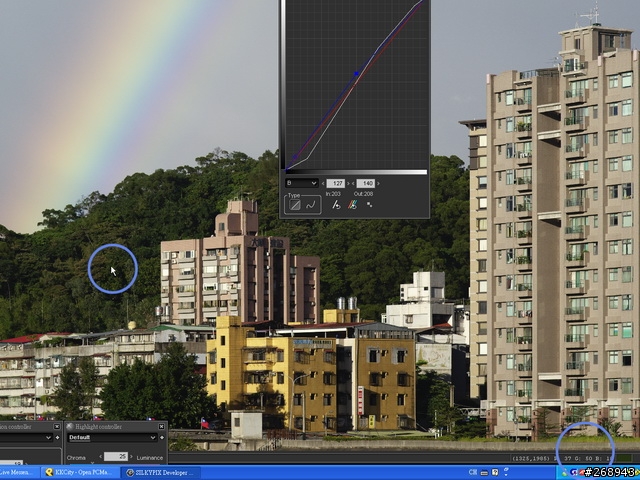The width and height of the screenshot is (640, 480).
Task: Select the lower-left blue curve point
Action: click(x=295, y=157)
